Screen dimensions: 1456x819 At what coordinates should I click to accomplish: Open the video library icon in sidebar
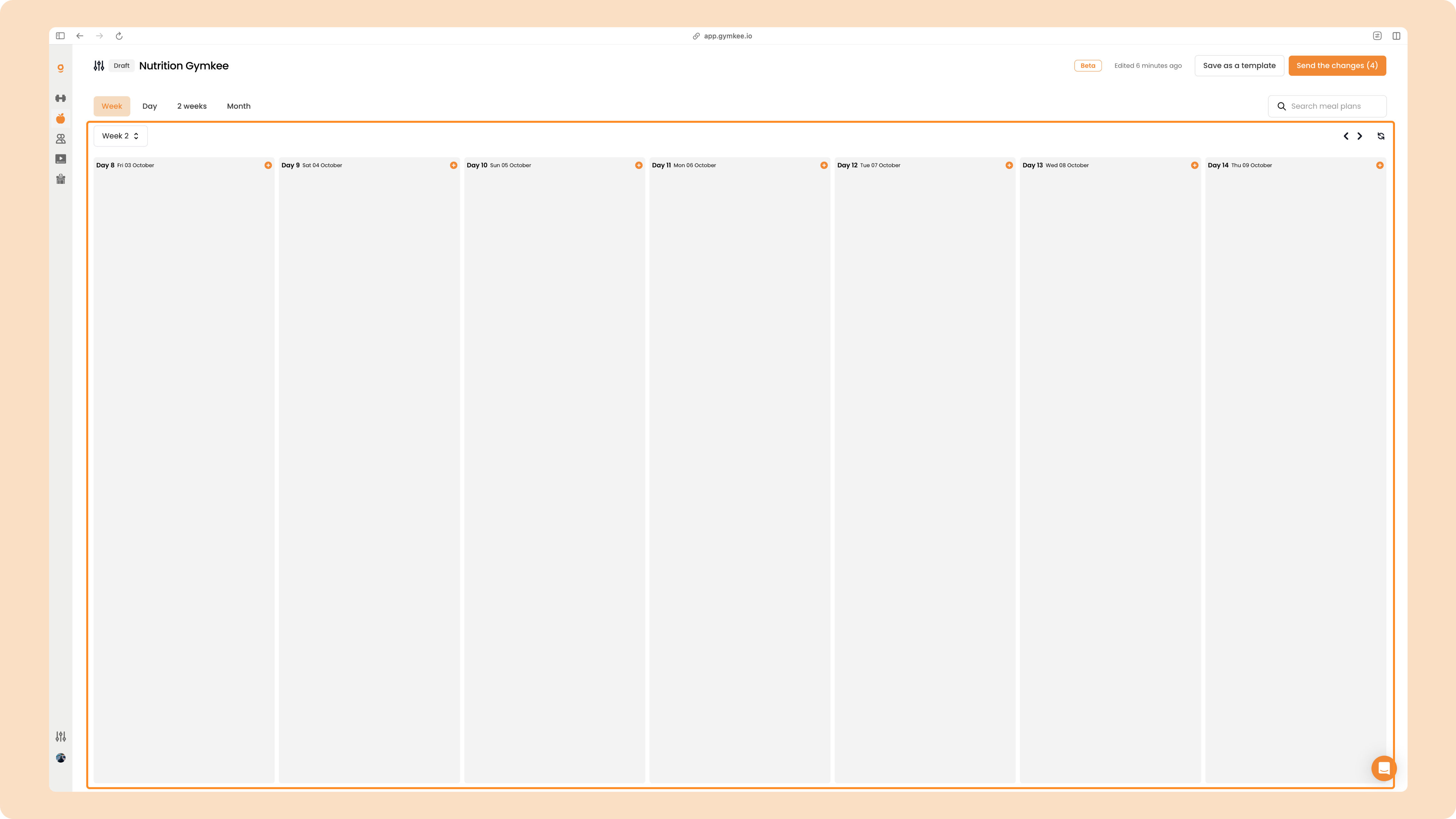tap(60, 159)
